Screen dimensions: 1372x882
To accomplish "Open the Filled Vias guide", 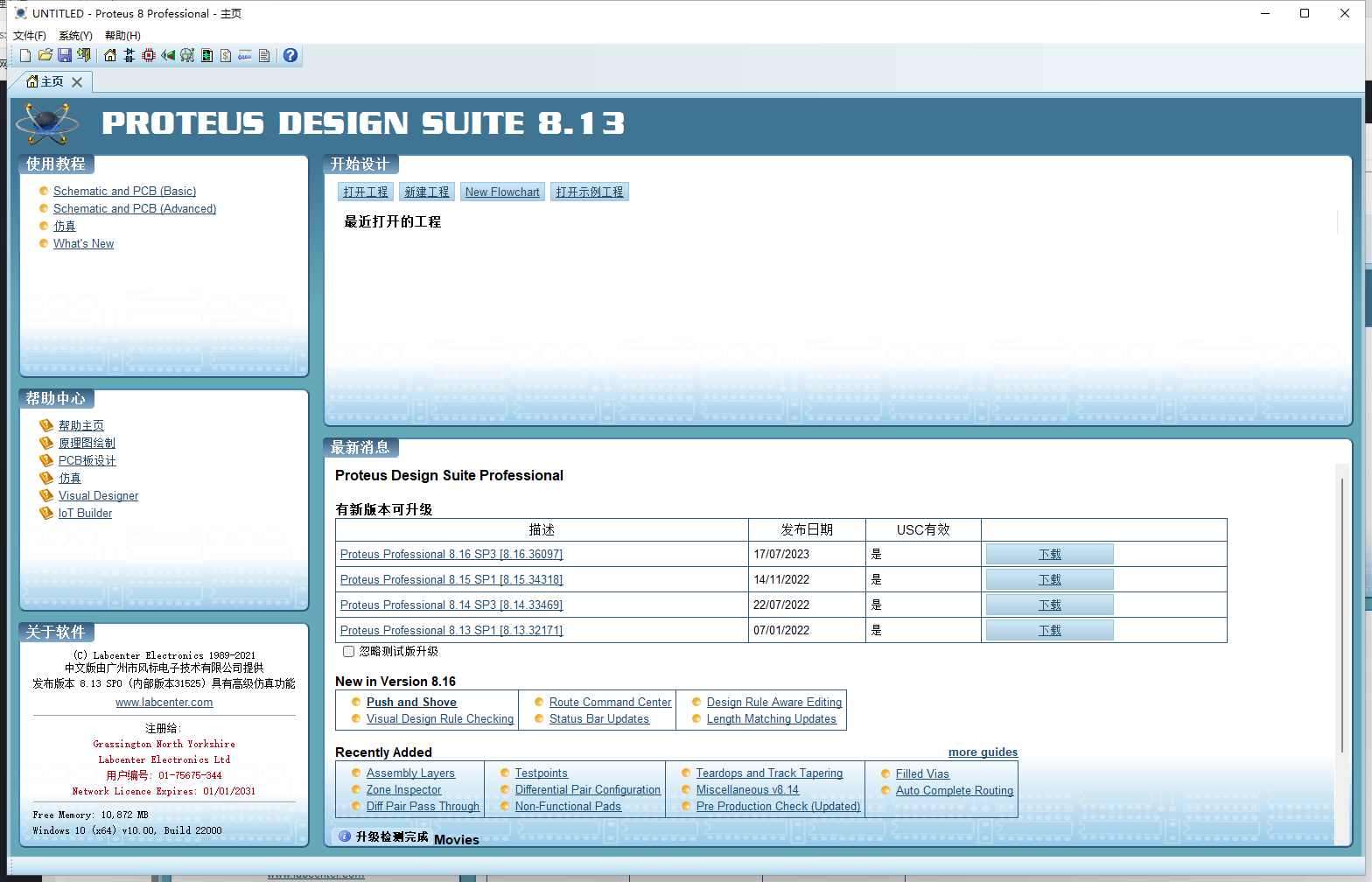I will [x=922, y=773].
